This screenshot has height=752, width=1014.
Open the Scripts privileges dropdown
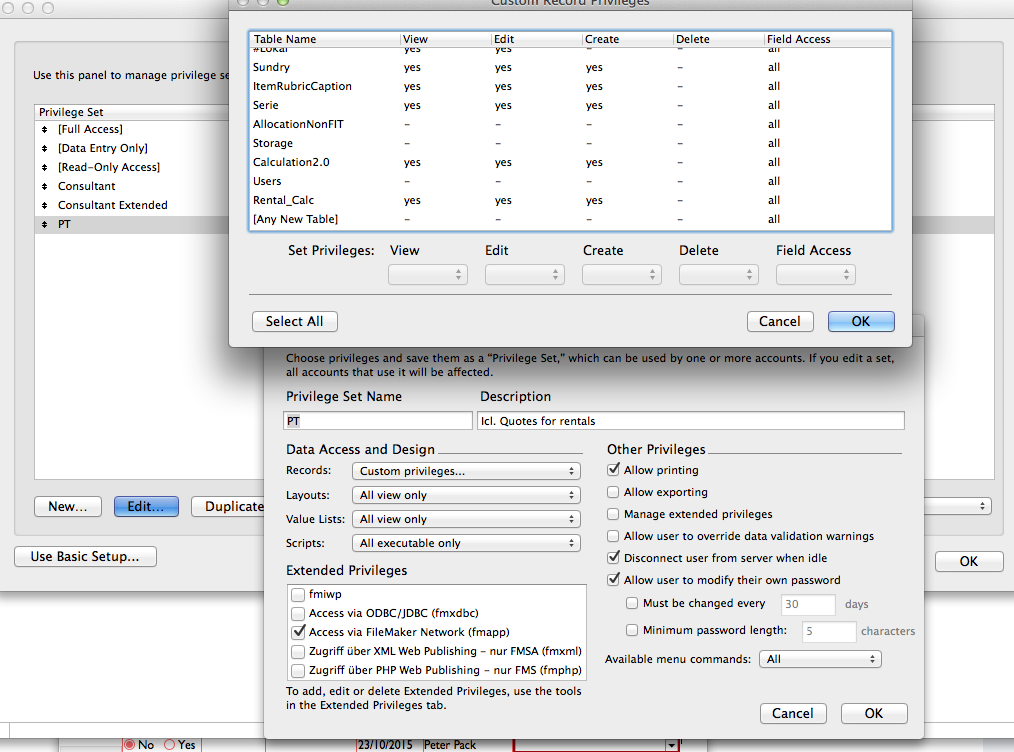tap(466, 543)
